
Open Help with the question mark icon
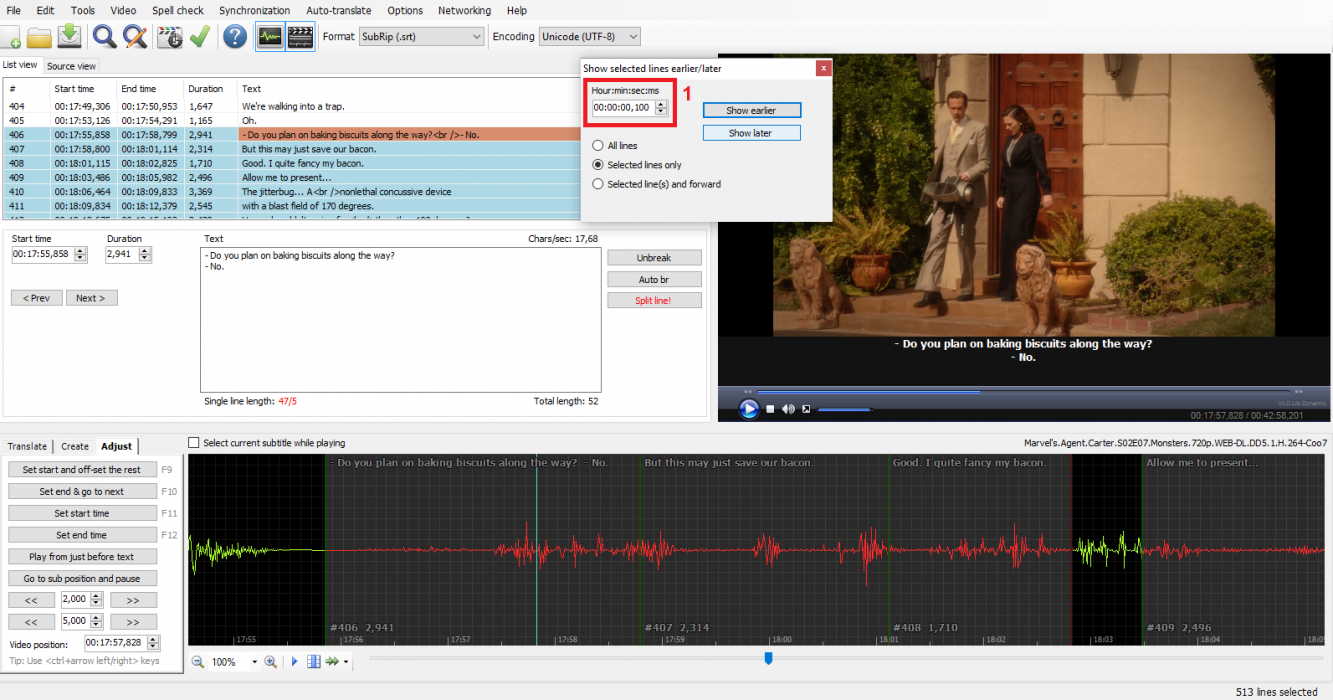click(235, 37)
